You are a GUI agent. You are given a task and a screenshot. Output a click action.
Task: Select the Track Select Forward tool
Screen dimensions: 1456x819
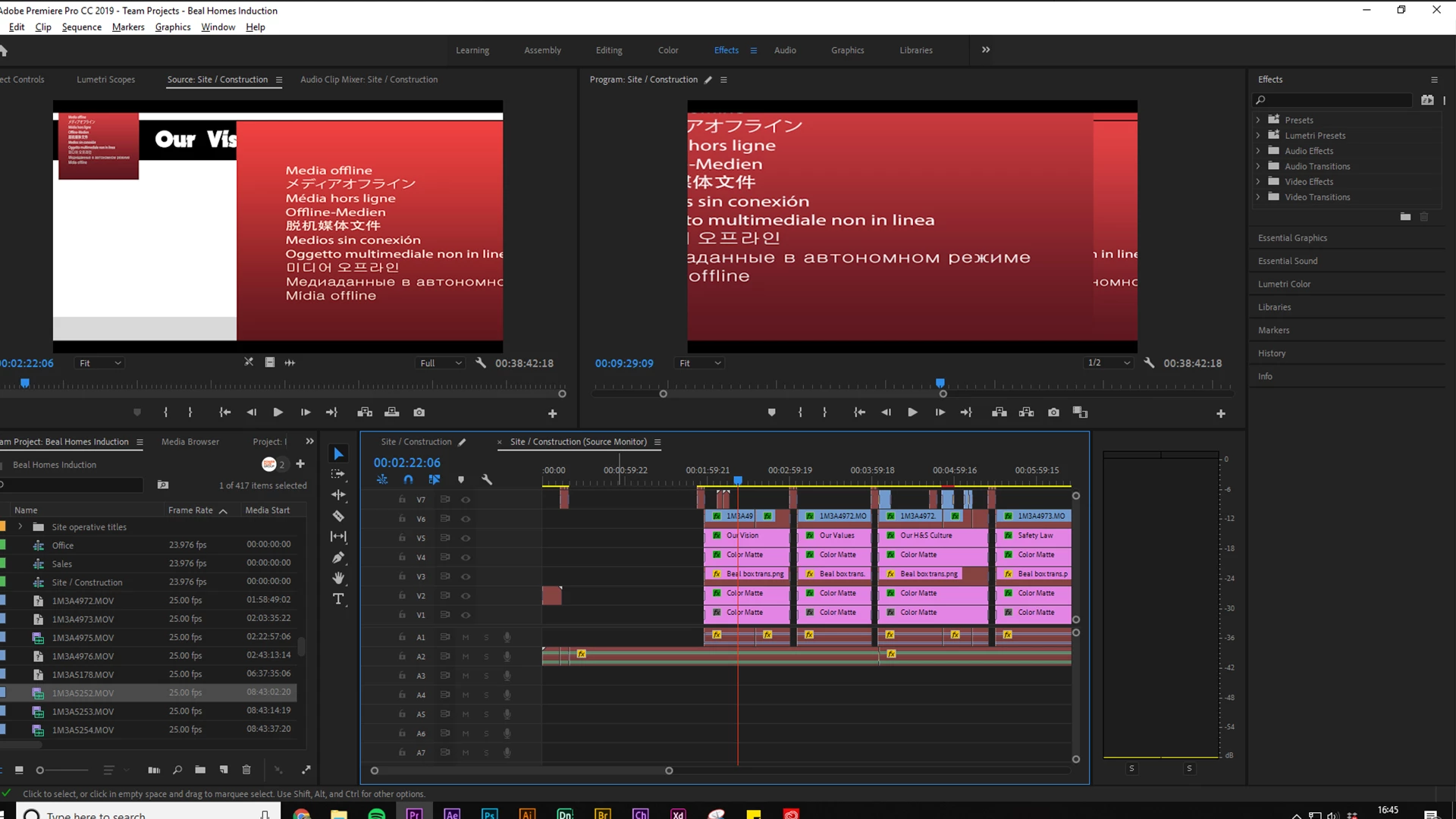coord(338,474)
